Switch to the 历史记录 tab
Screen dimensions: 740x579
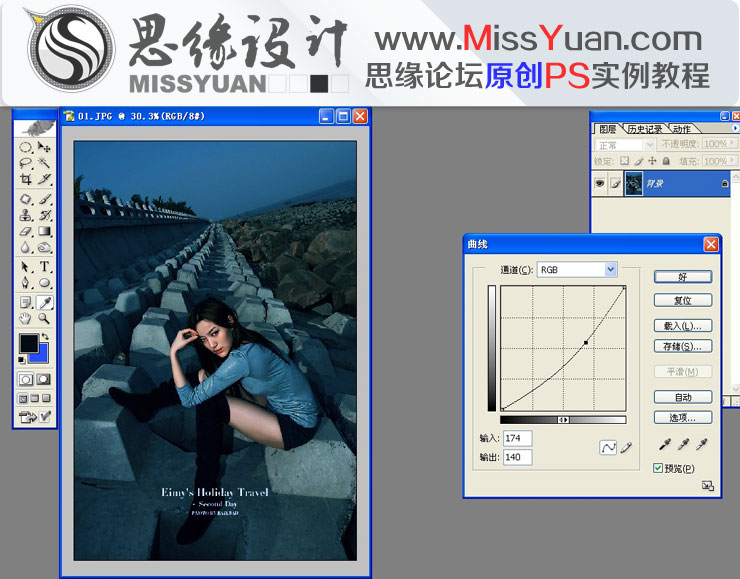click(645, 129)
